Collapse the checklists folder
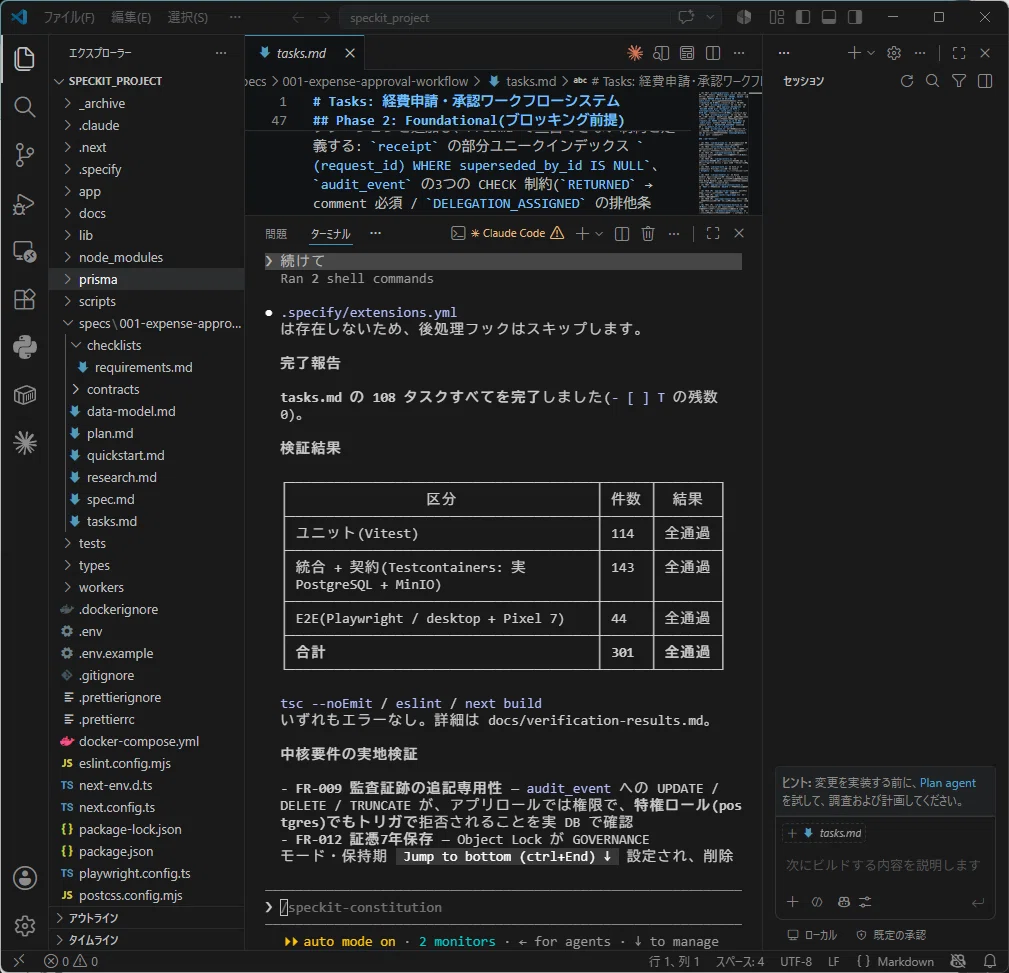1009x973 pixels. pos(147,346)
